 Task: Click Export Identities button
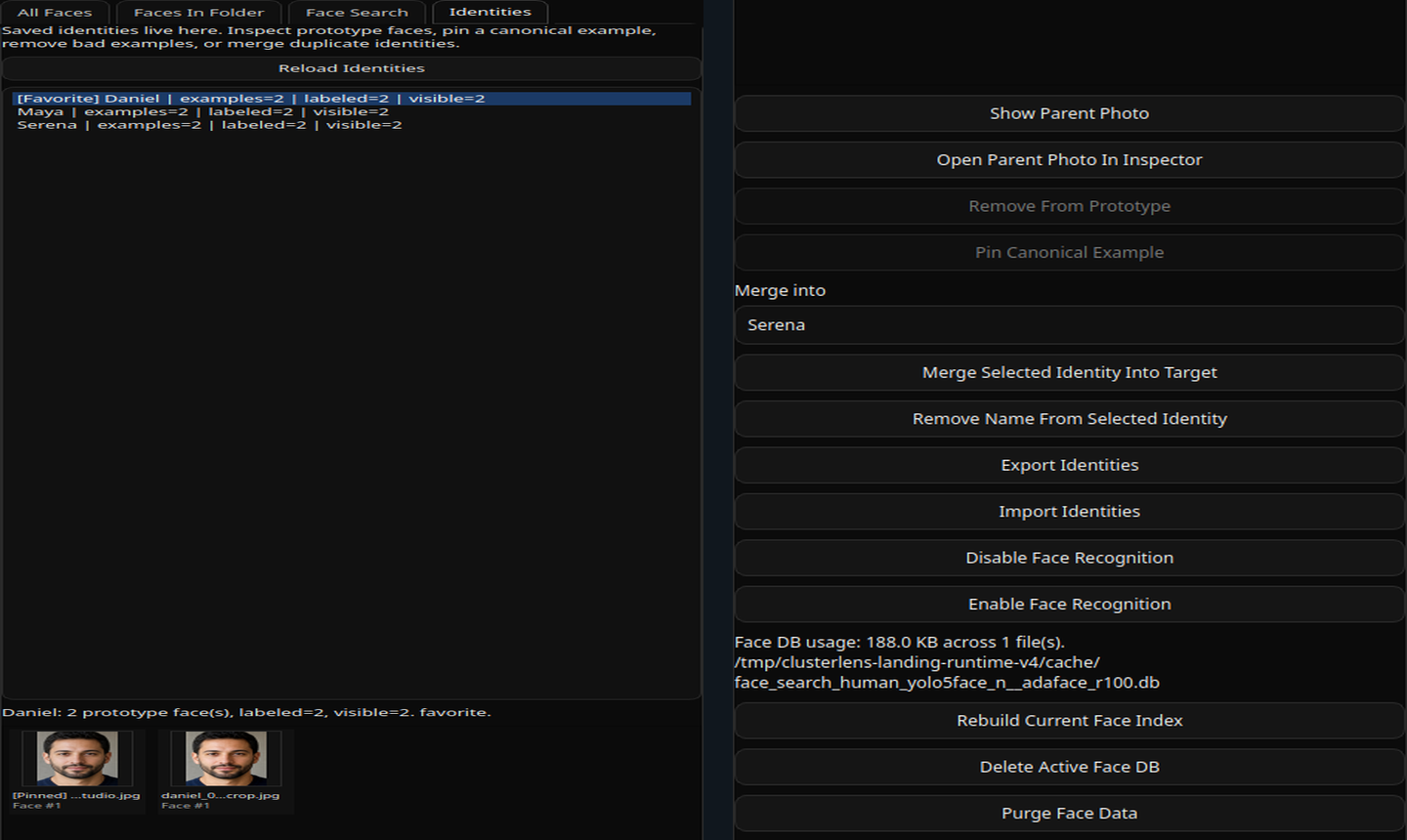(1069, 465)
